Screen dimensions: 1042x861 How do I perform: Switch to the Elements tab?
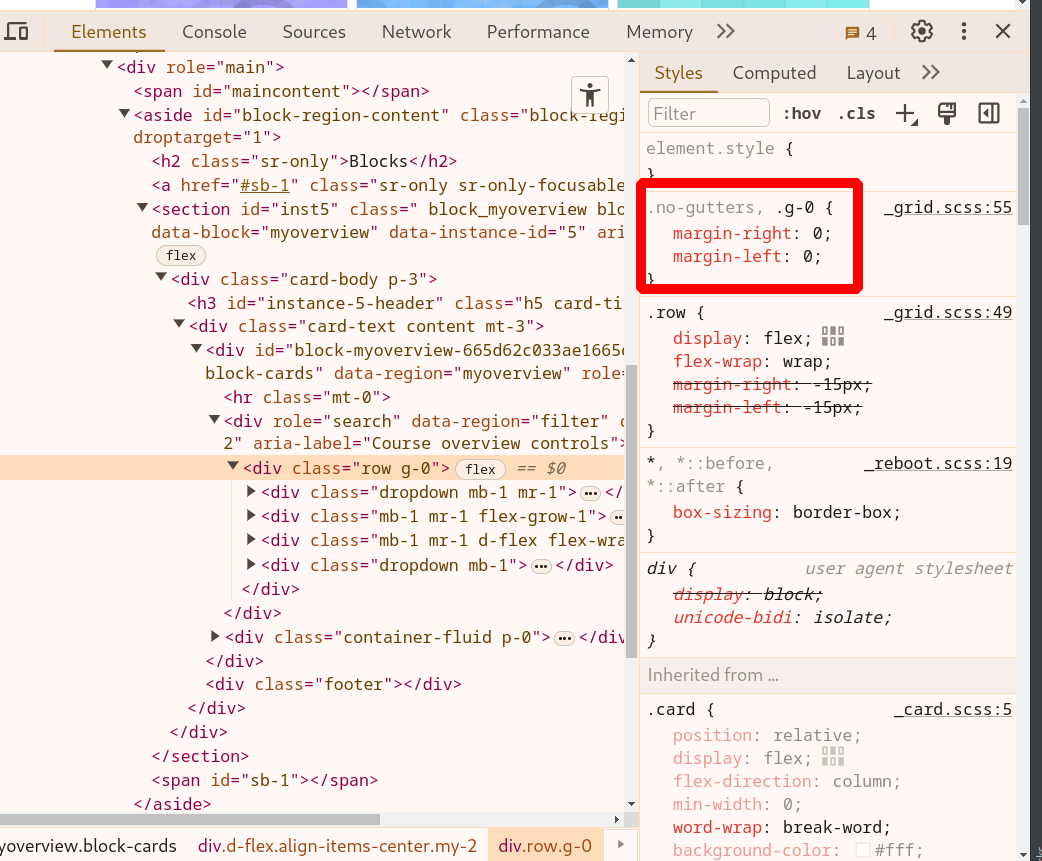coord(109,32)
